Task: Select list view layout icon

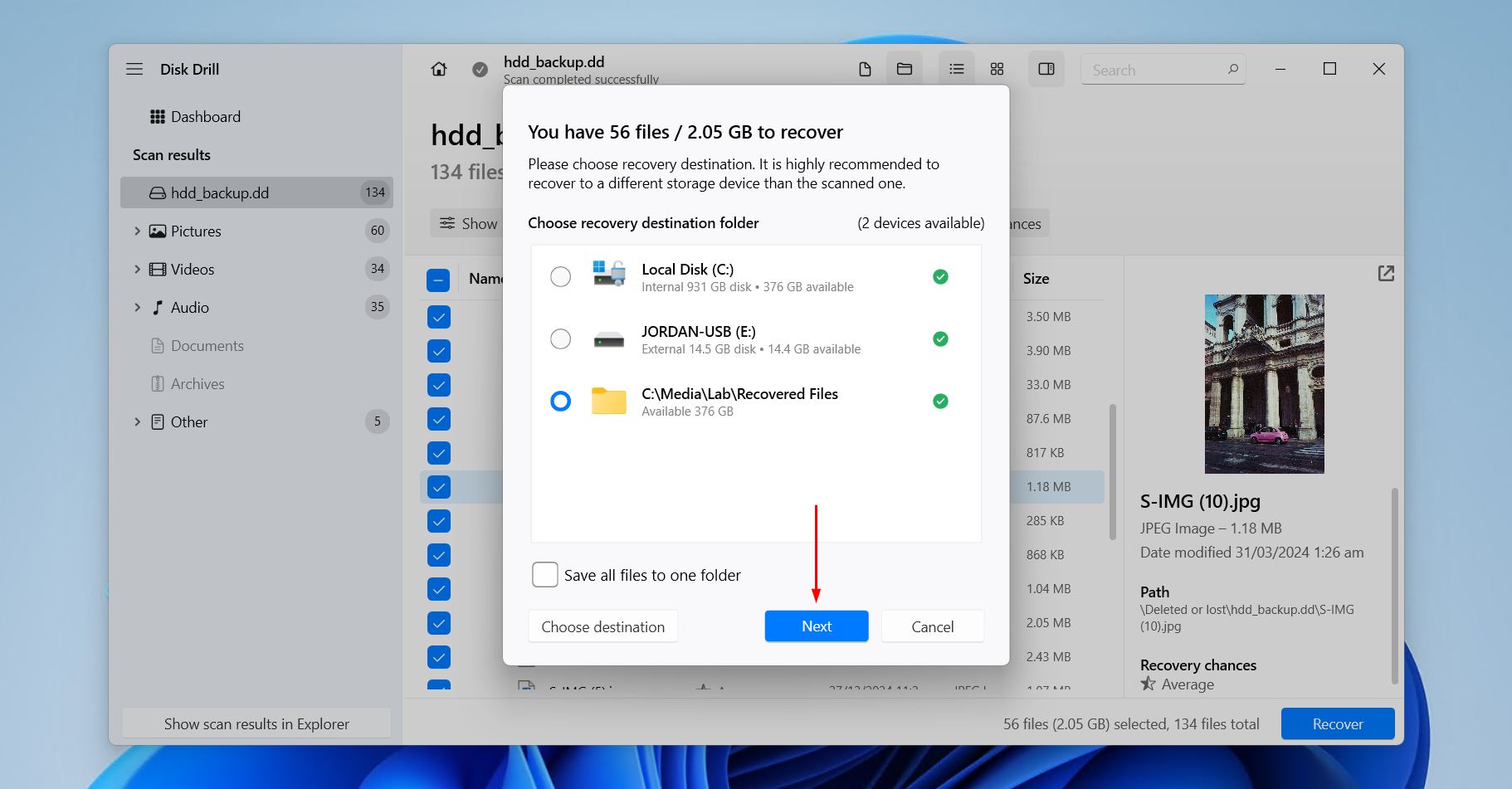Action: pyautogui.click(x=957, y=70)
